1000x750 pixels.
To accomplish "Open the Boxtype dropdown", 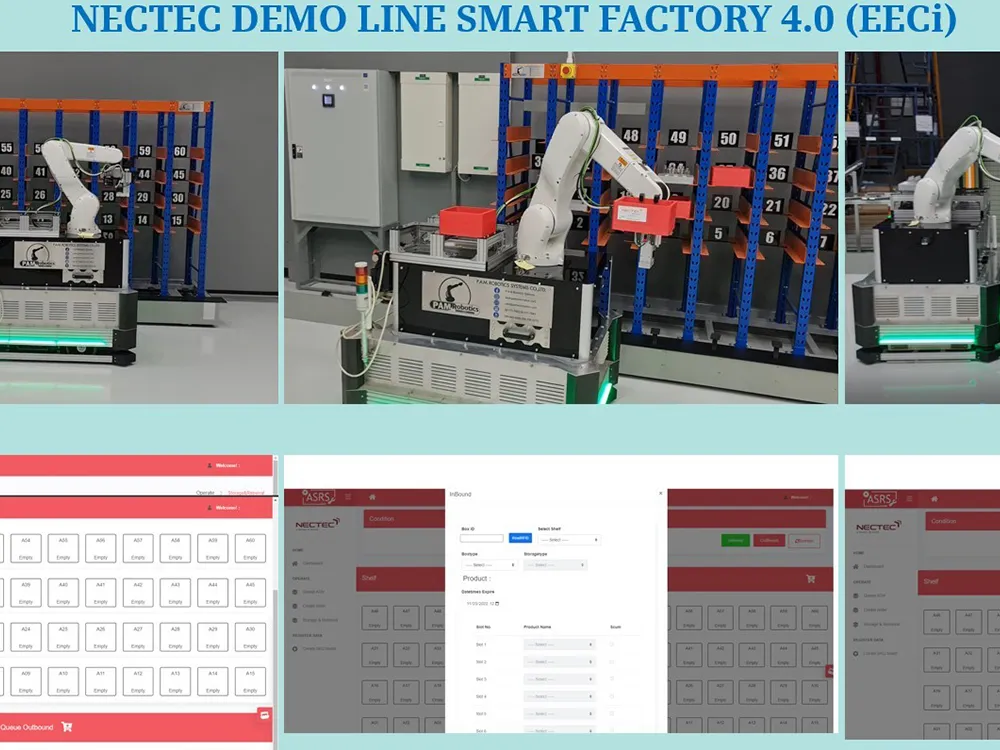I will 489,565.
